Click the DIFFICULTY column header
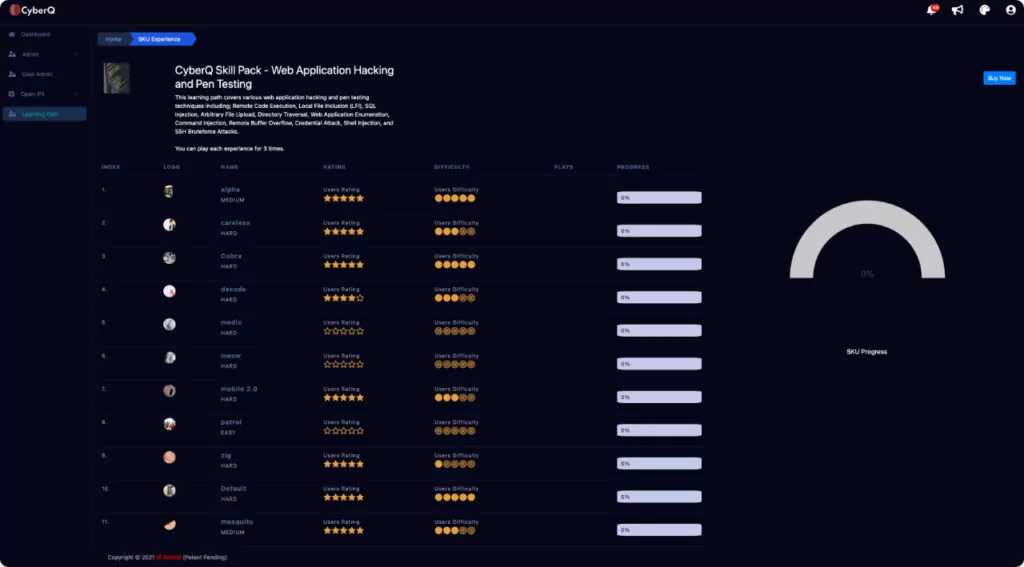 [x=452, y=167]
